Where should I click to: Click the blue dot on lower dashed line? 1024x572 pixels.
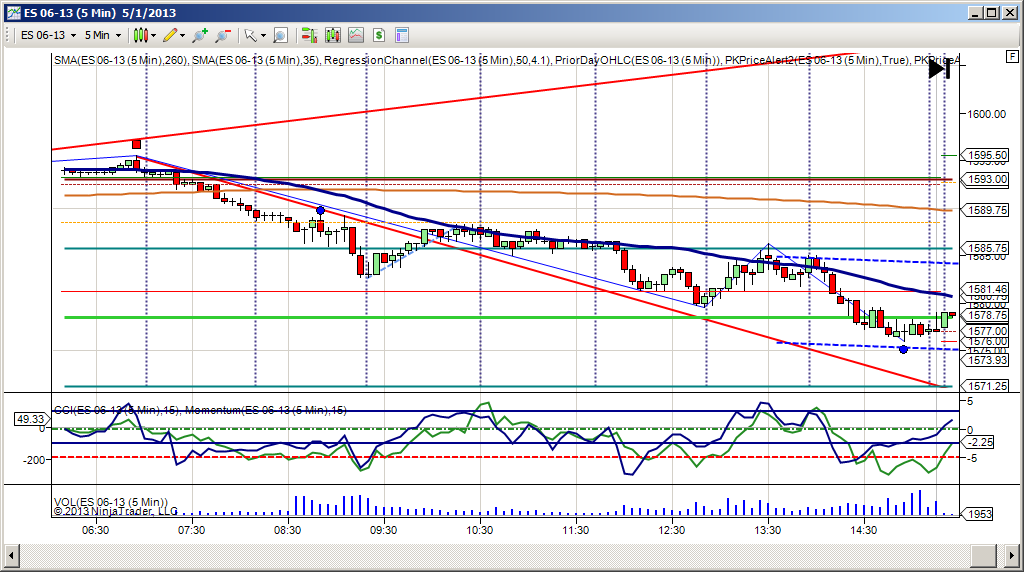(x=903, y=349)
